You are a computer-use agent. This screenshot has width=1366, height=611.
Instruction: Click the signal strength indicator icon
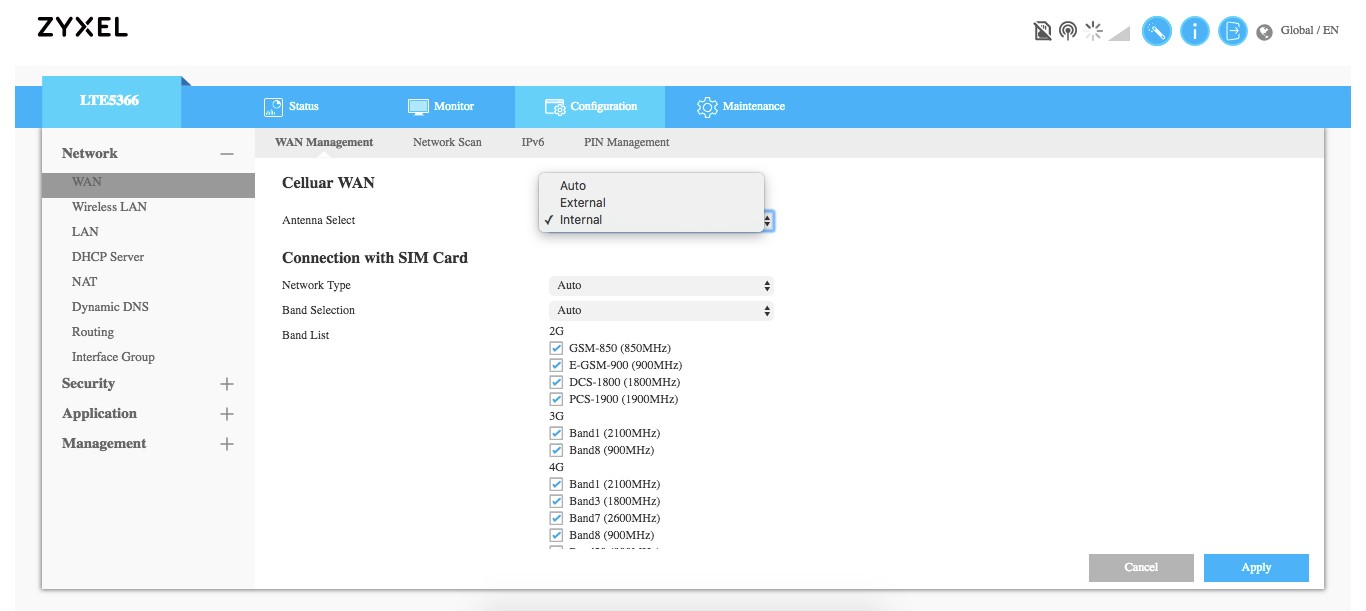[1119, 33]
